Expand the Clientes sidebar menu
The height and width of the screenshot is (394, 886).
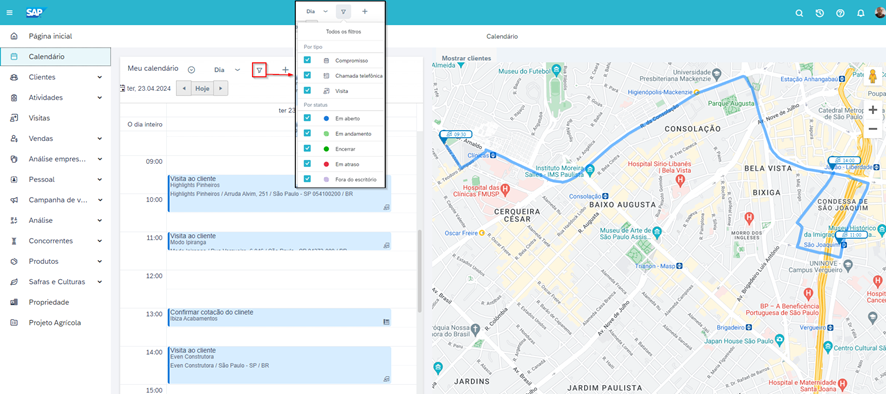99,77
